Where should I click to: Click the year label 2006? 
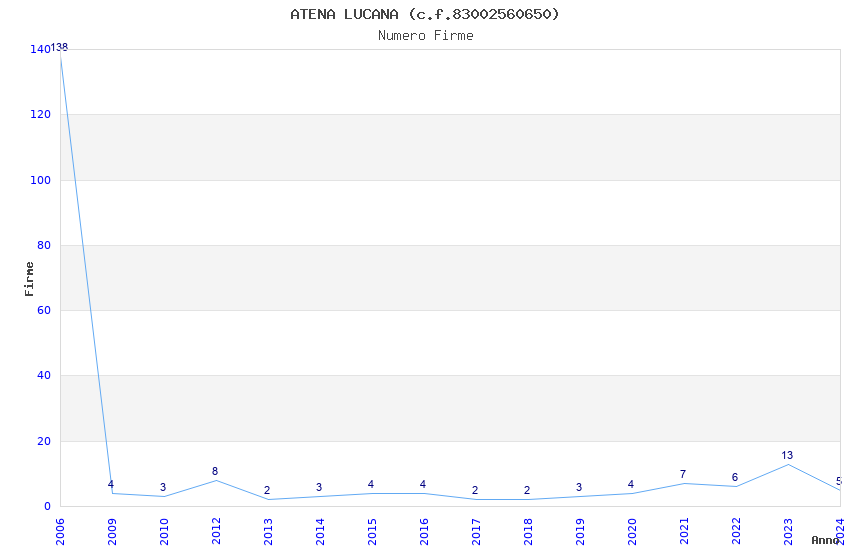60,532
